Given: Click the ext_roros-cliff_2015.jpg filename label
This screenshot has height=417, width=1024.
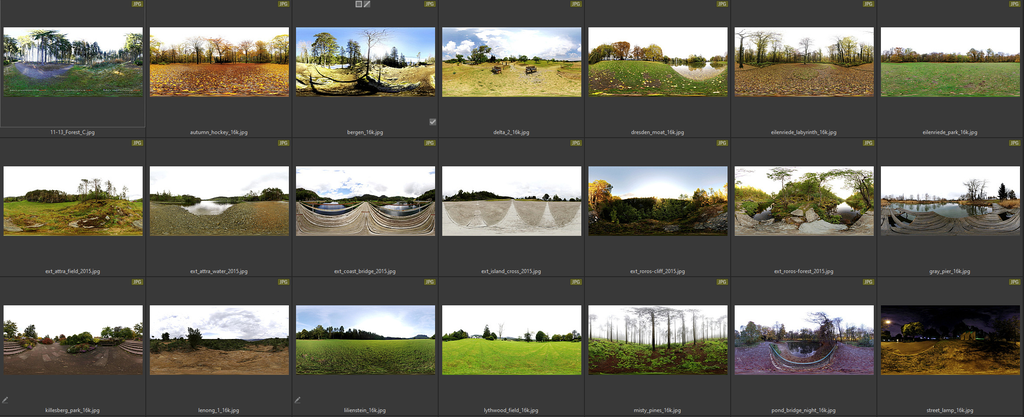Looking at the screenshot, I should coord(657,271).
